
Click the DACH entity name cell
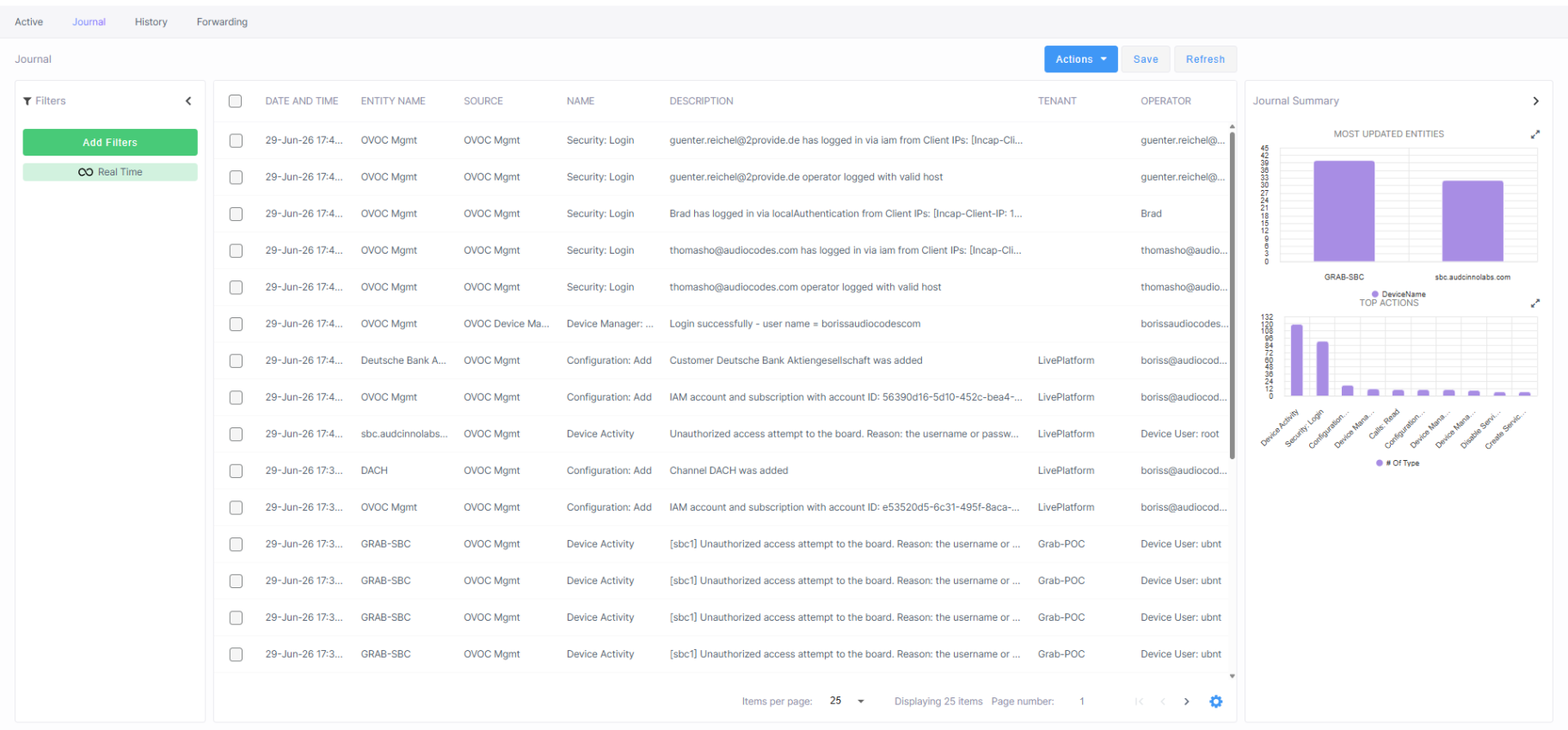click(x=374, y=471)
